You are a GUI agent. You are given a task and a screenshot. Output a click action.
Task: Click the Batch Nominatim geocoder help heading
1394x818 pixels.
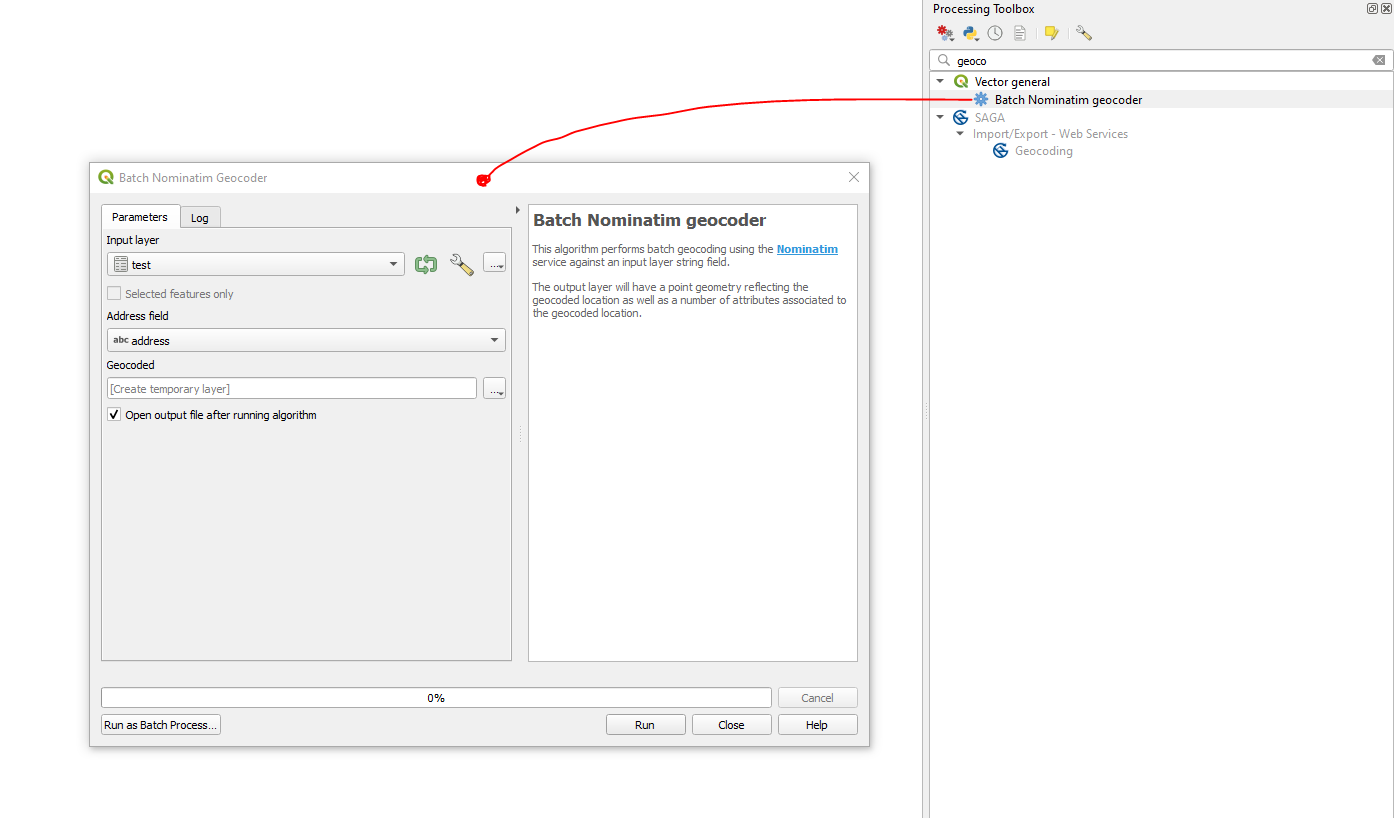tap(649, 220)
